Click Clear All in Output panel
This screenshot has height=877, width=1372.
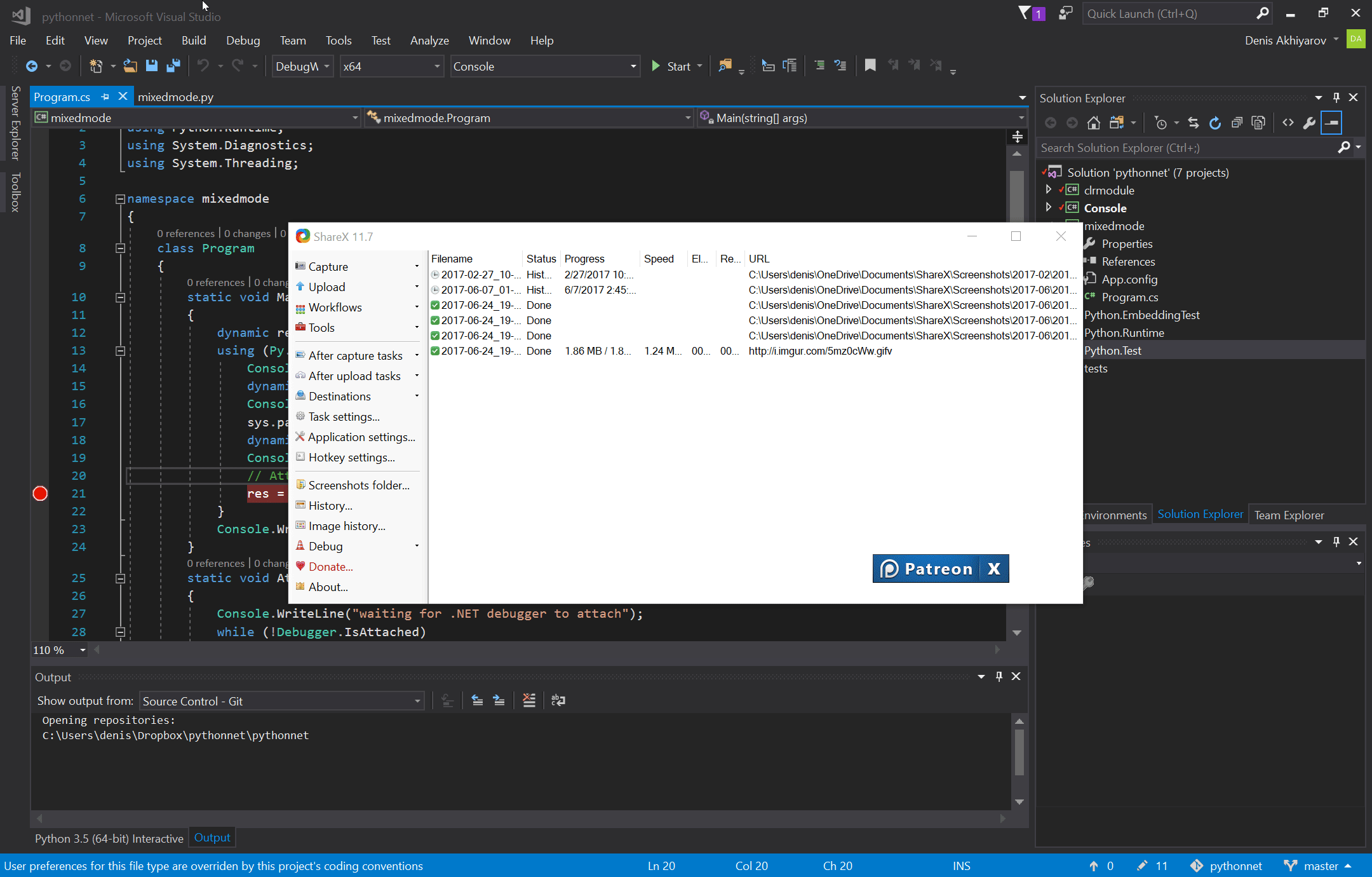pos(528,700)
